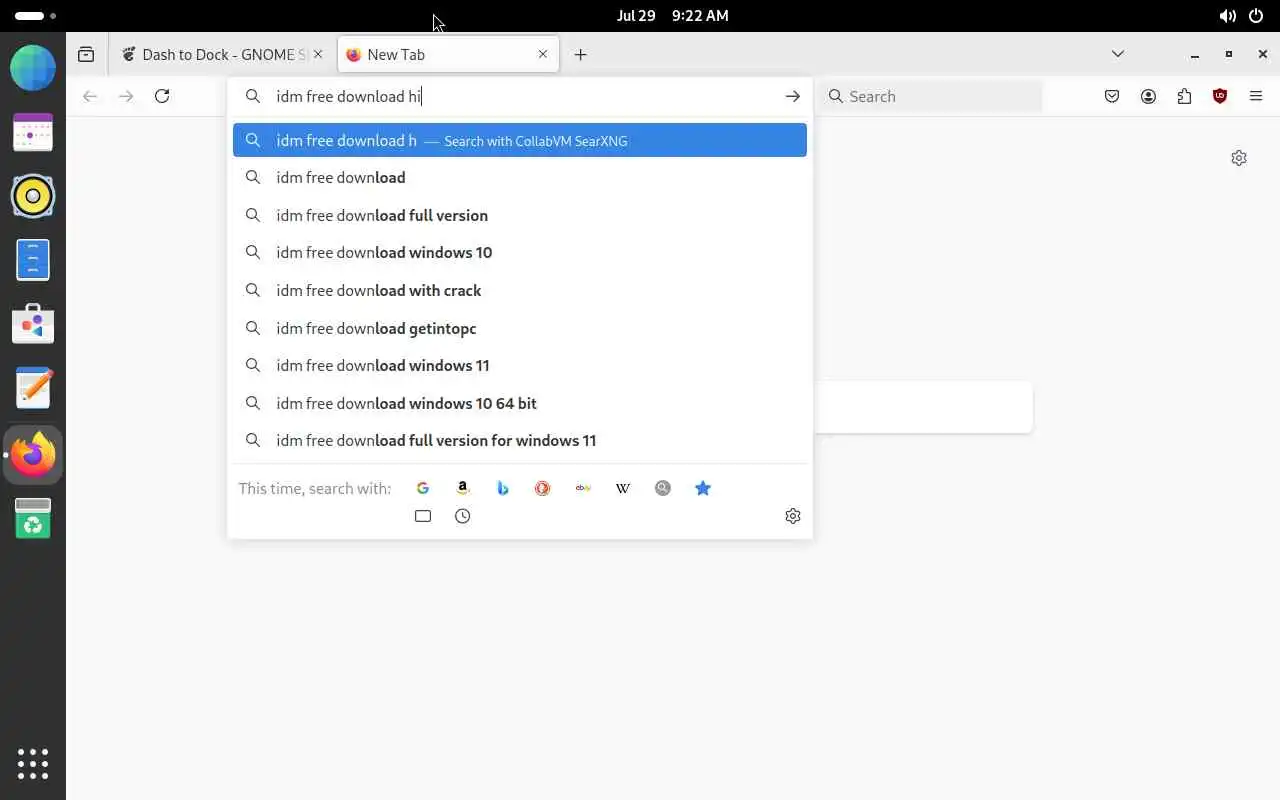Switch to the Dash to Dock tab
The width and height of the screenshot is (1280, 800).
[222, 54]
